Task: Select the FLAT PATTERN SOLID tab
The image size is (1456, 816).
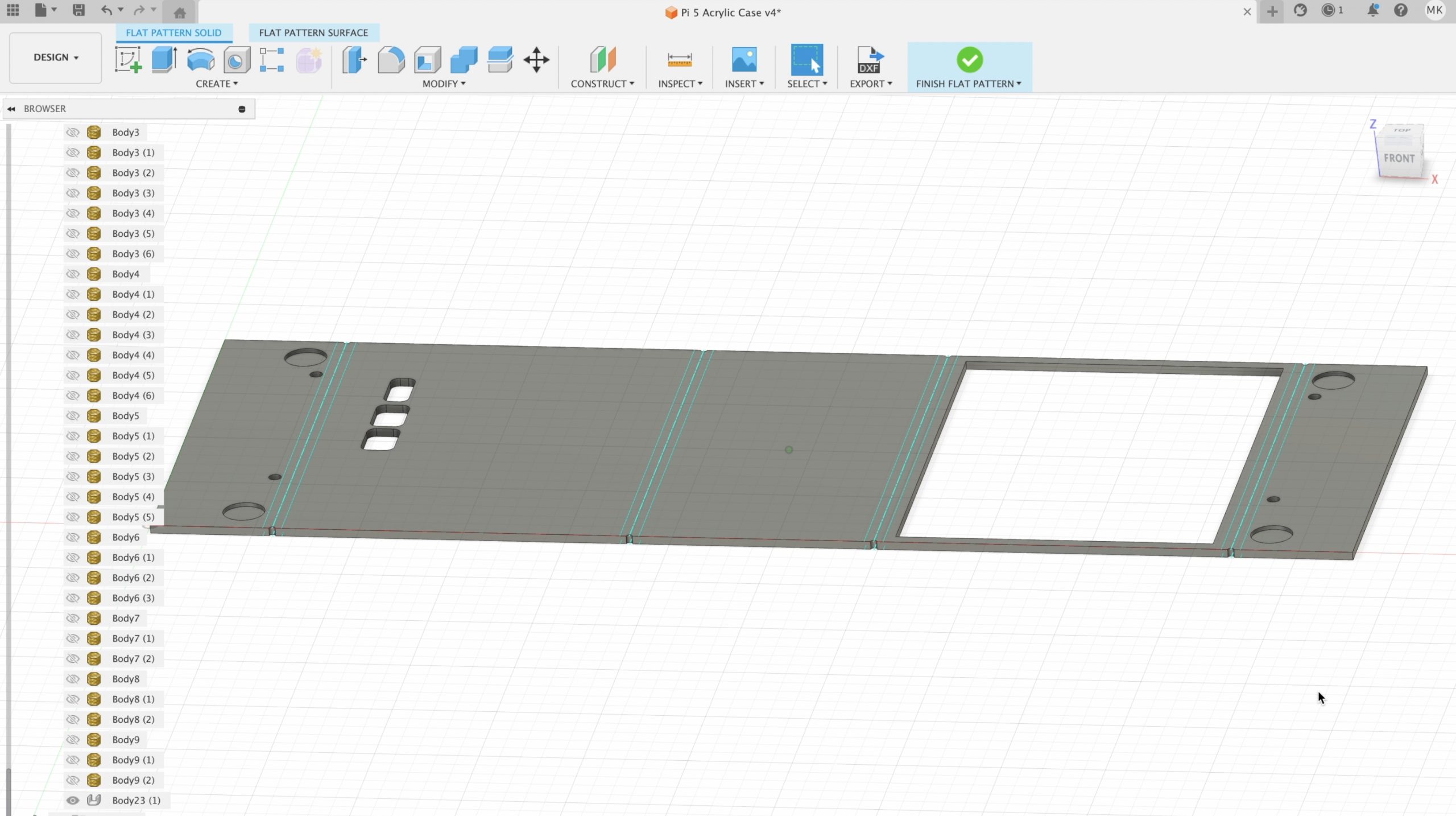Action: pos(173,33)
